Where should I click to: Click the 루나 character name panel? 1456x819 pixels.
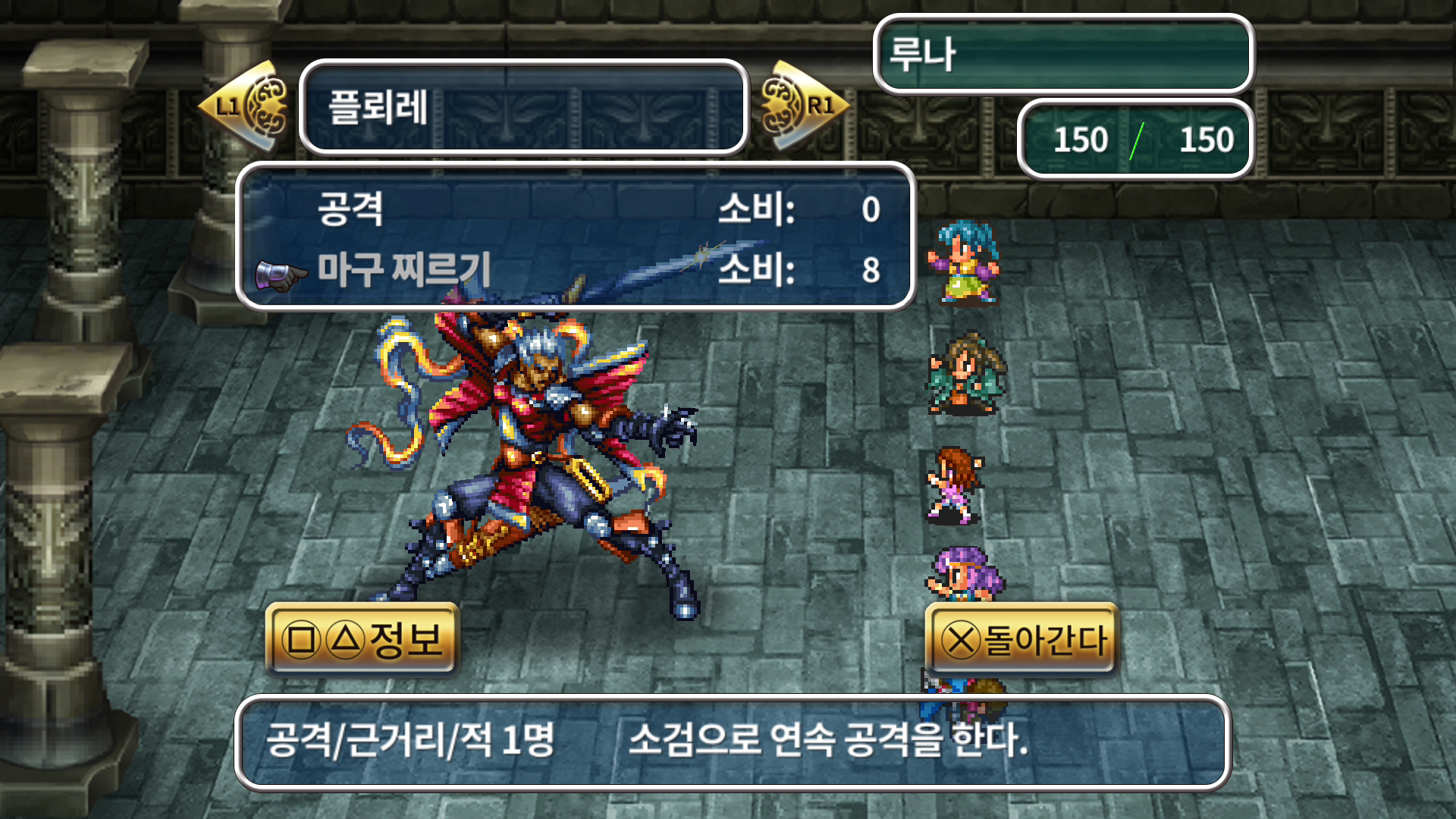point(1064,54)
